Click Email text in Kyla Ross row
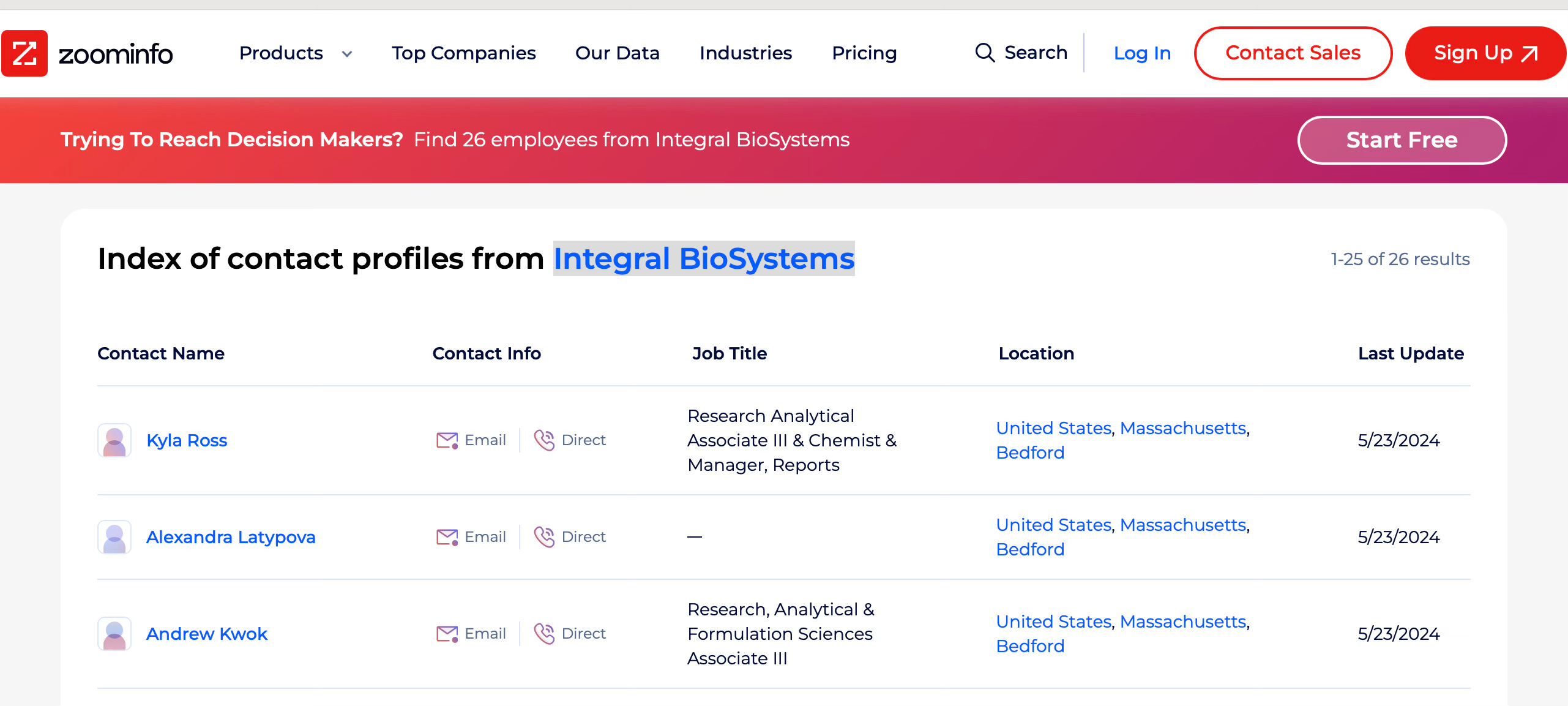Image resolution: width=1568 pixels, height=706 pixels. tap(485, 440)
